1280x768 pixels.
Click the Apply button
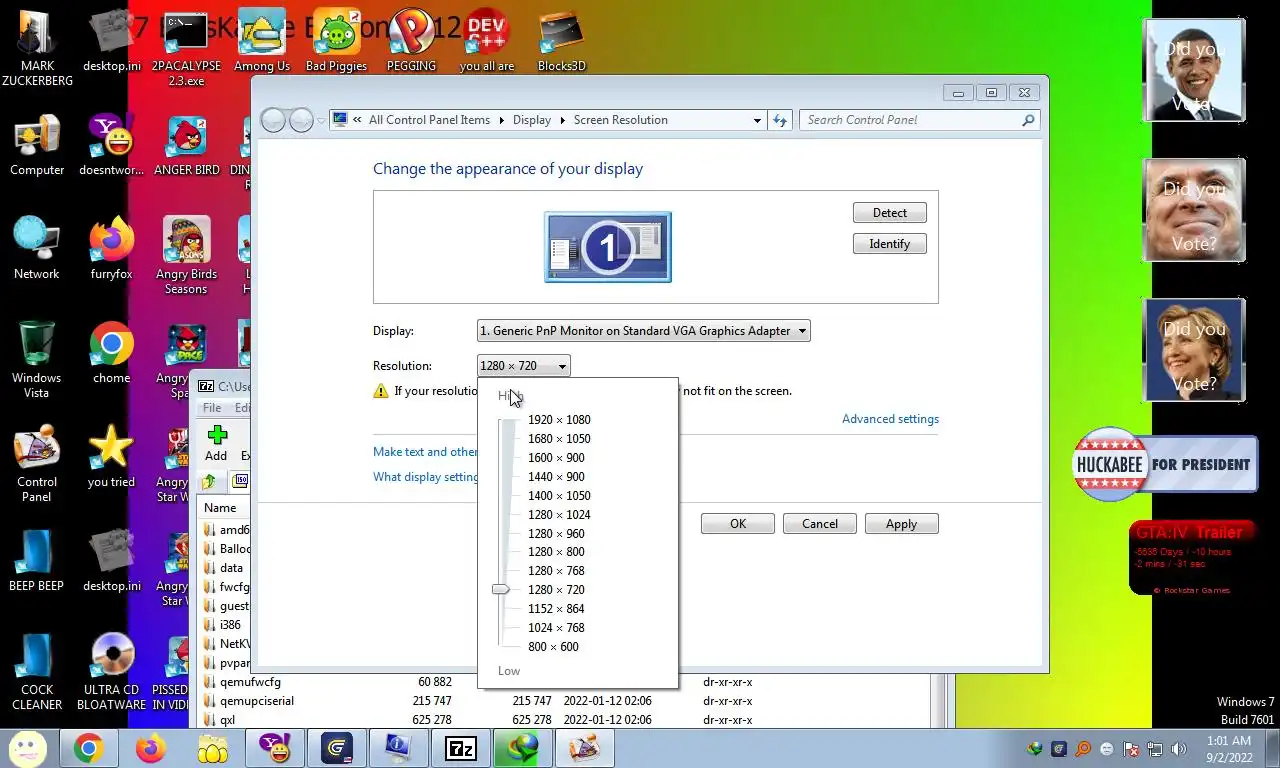(x=901, y=524)
